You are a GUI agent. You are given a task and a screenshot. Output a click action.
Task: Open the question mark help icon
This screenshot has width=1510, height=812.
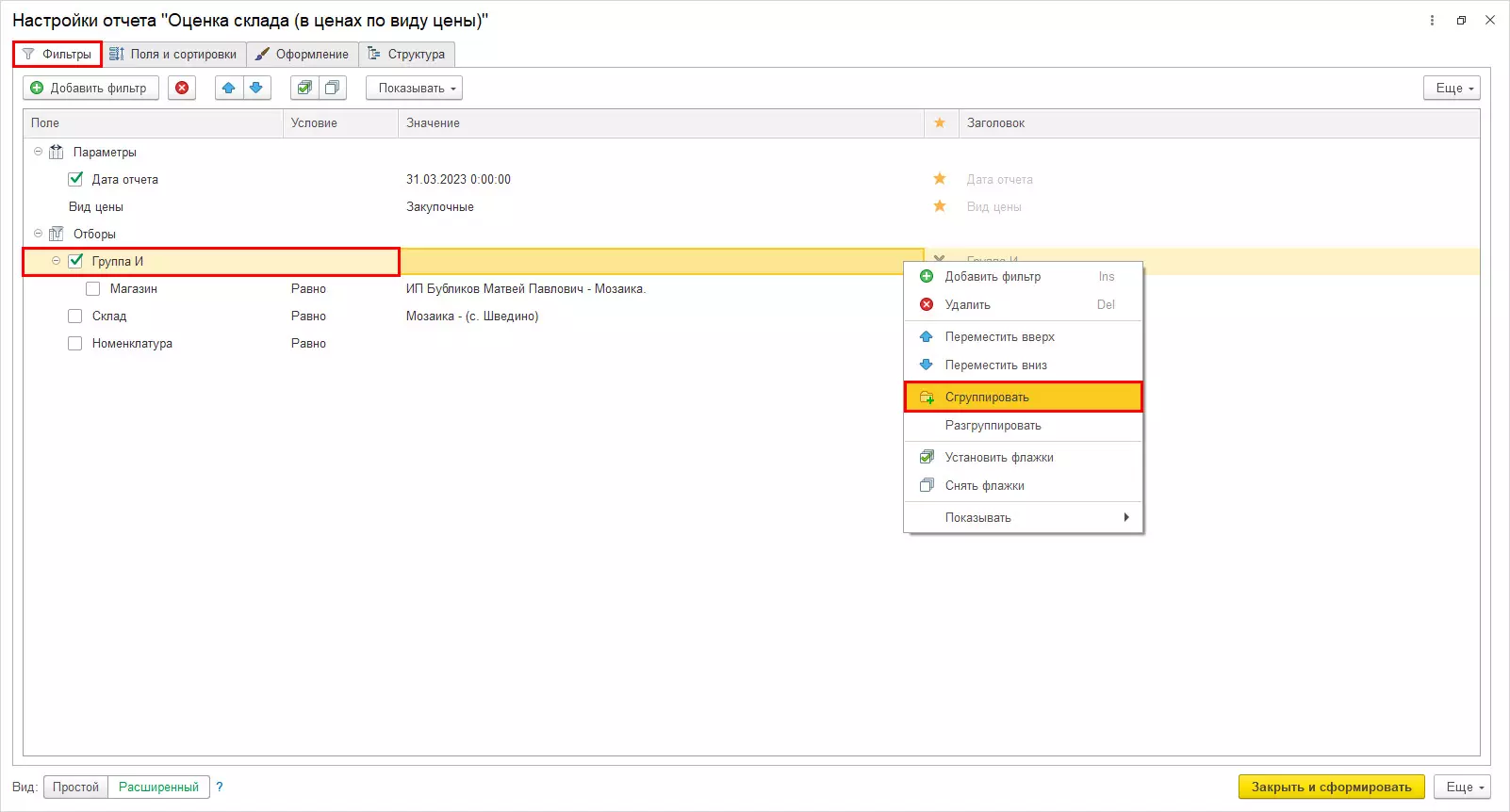pos(220,787)
